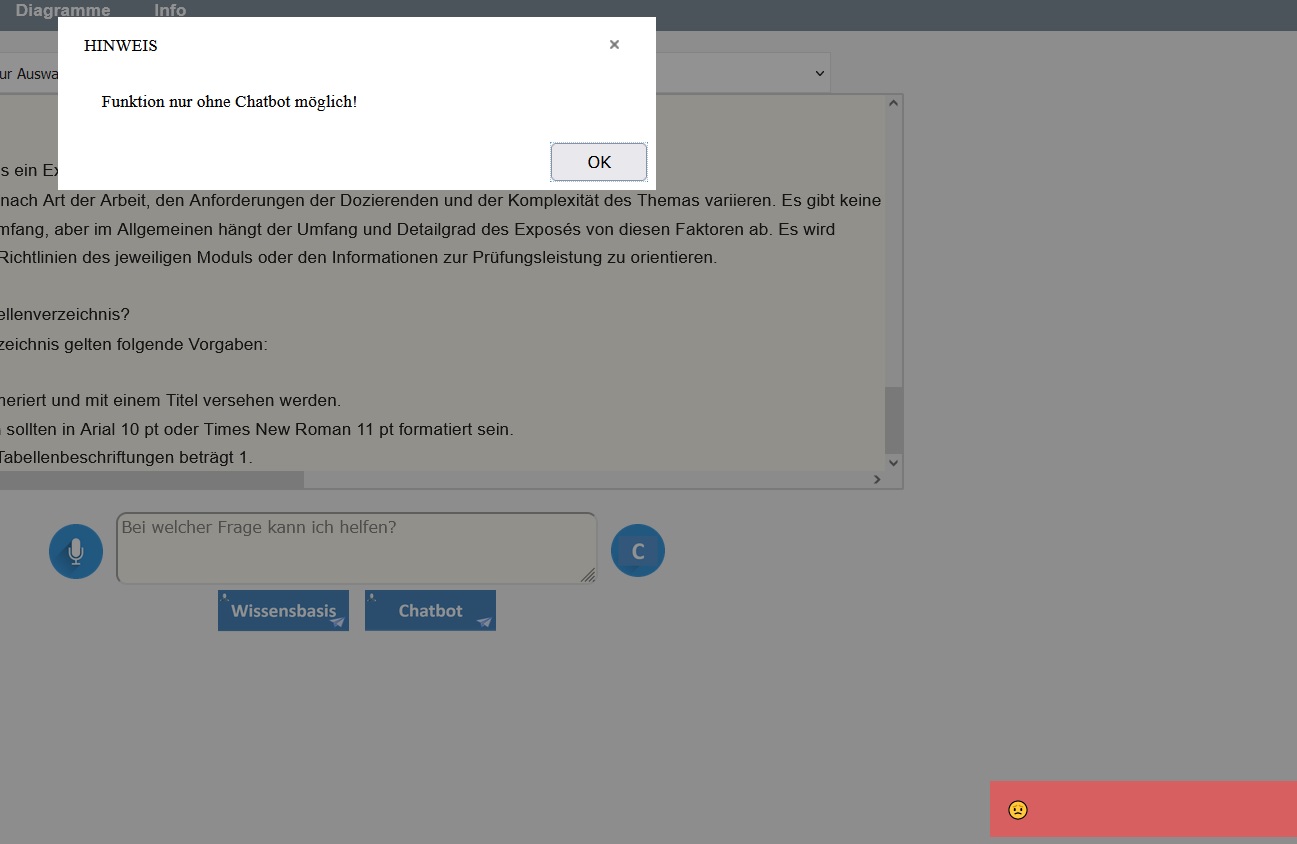Click the microphone voice input icon
This screenshot has width=1297, height=844.
click(76, 551)
